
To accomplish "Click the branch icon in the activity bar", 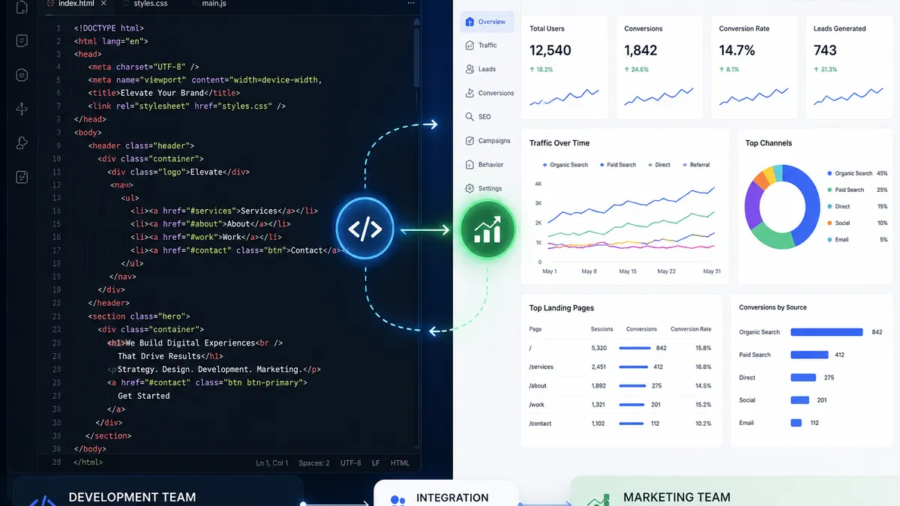I will coord(22,109).
